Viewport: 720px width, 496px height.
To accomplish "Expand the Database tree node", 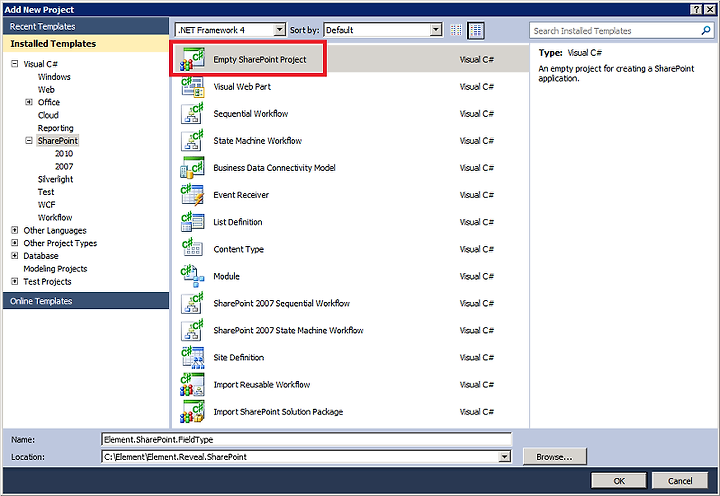I will [x=15, y=256].
